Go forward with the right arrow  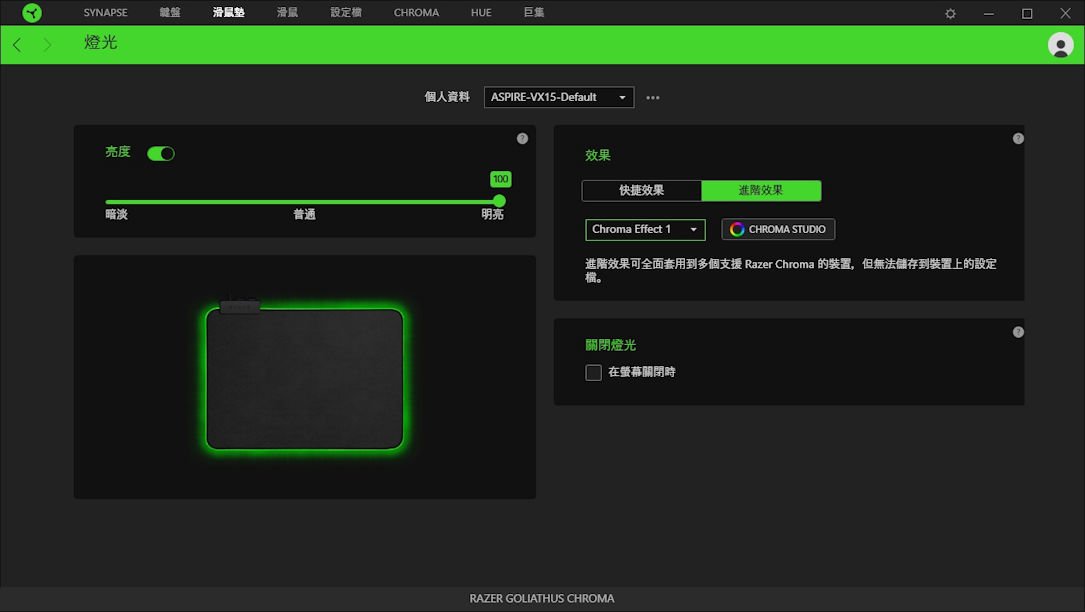(x=47, y=45)
